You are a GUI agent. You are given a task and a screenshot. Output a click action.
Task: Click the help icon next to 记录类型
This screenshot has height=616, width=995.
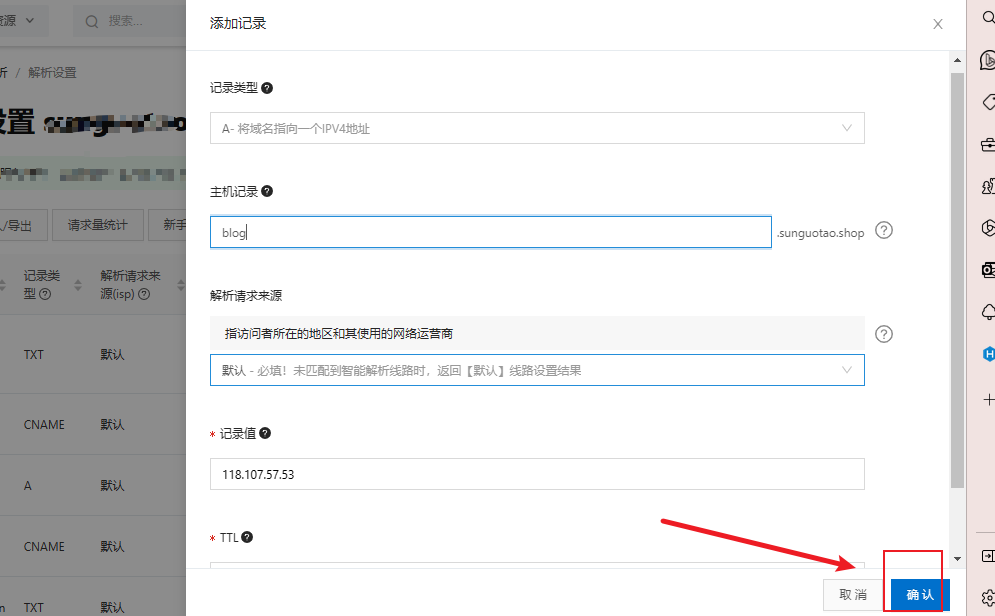coord(267,88)
